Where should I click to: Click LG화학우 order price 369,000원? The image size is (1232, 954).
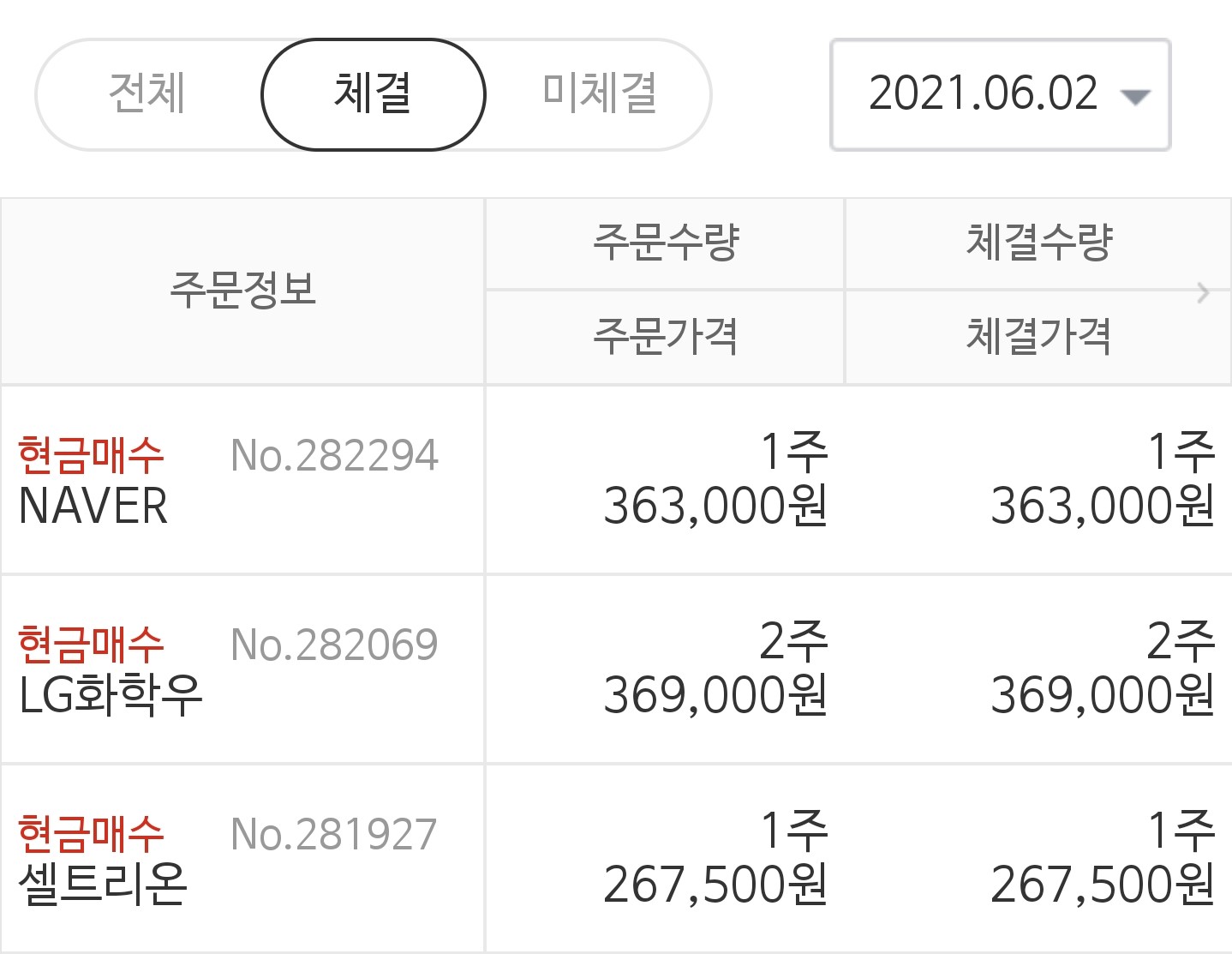click(x=715, y=695)
